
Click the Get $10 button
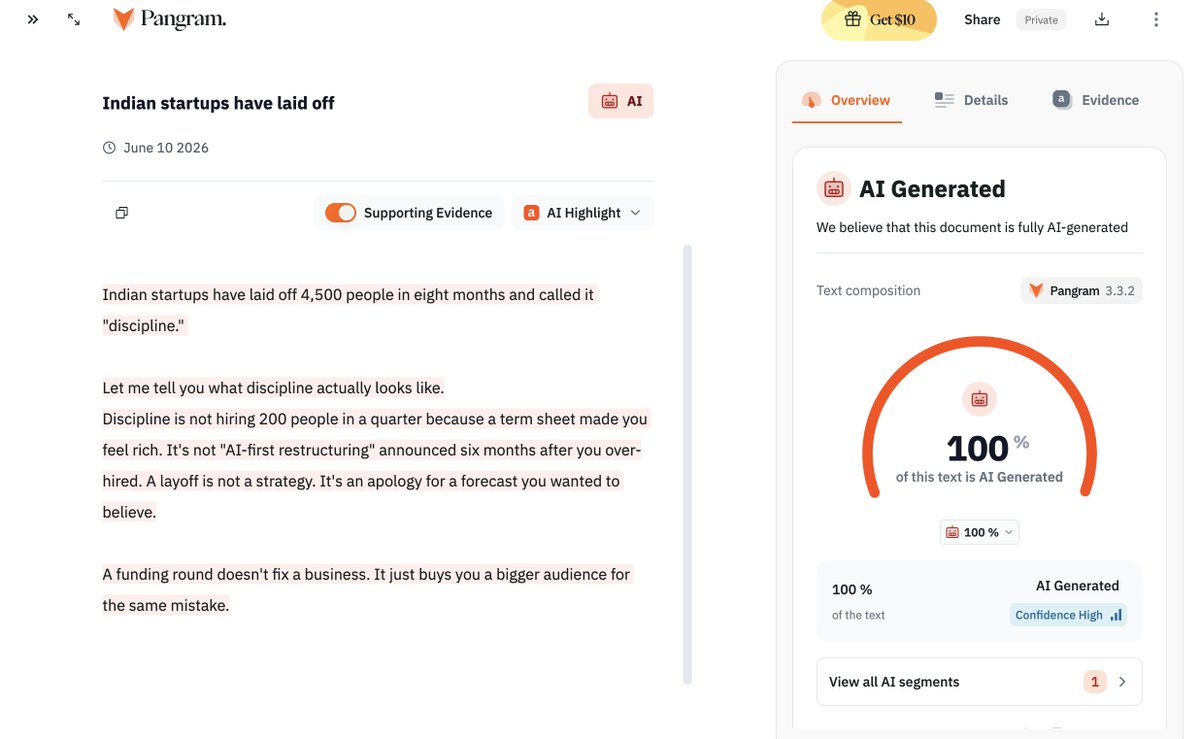(x=879, y=19)
